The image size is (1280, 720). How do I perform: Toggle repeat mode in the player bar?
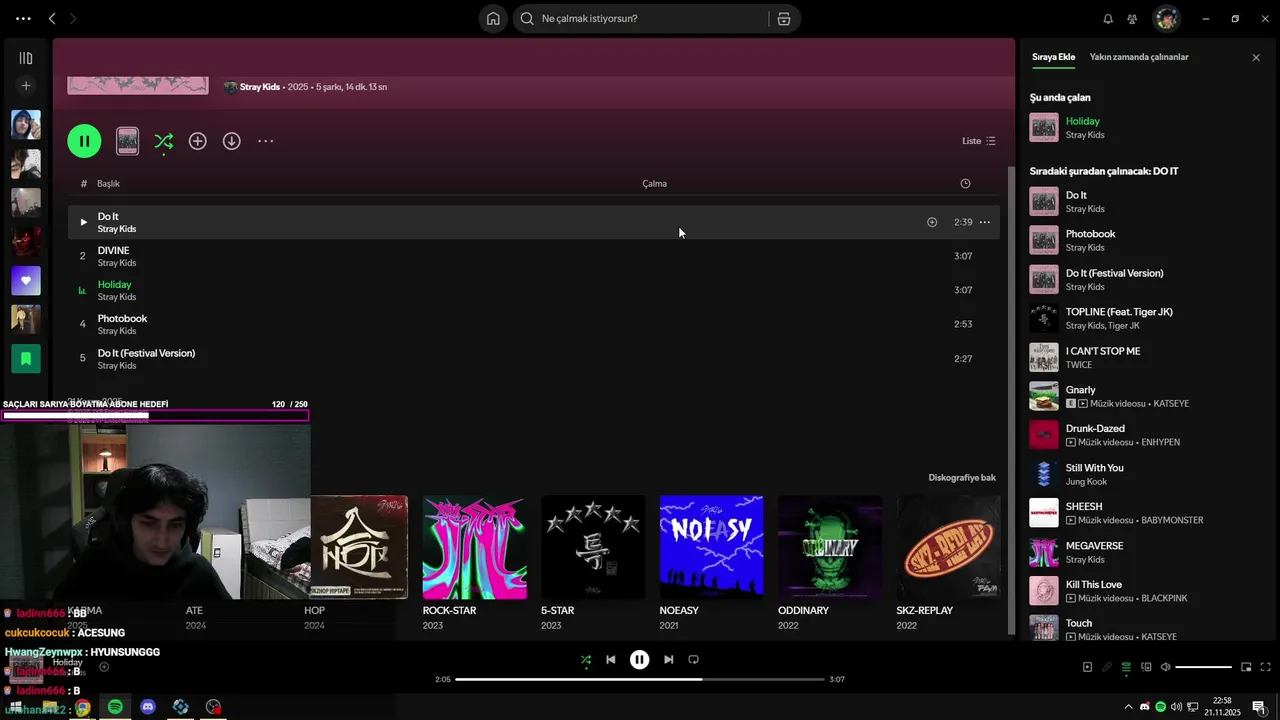pyautogui.click(x=694, y=659)
